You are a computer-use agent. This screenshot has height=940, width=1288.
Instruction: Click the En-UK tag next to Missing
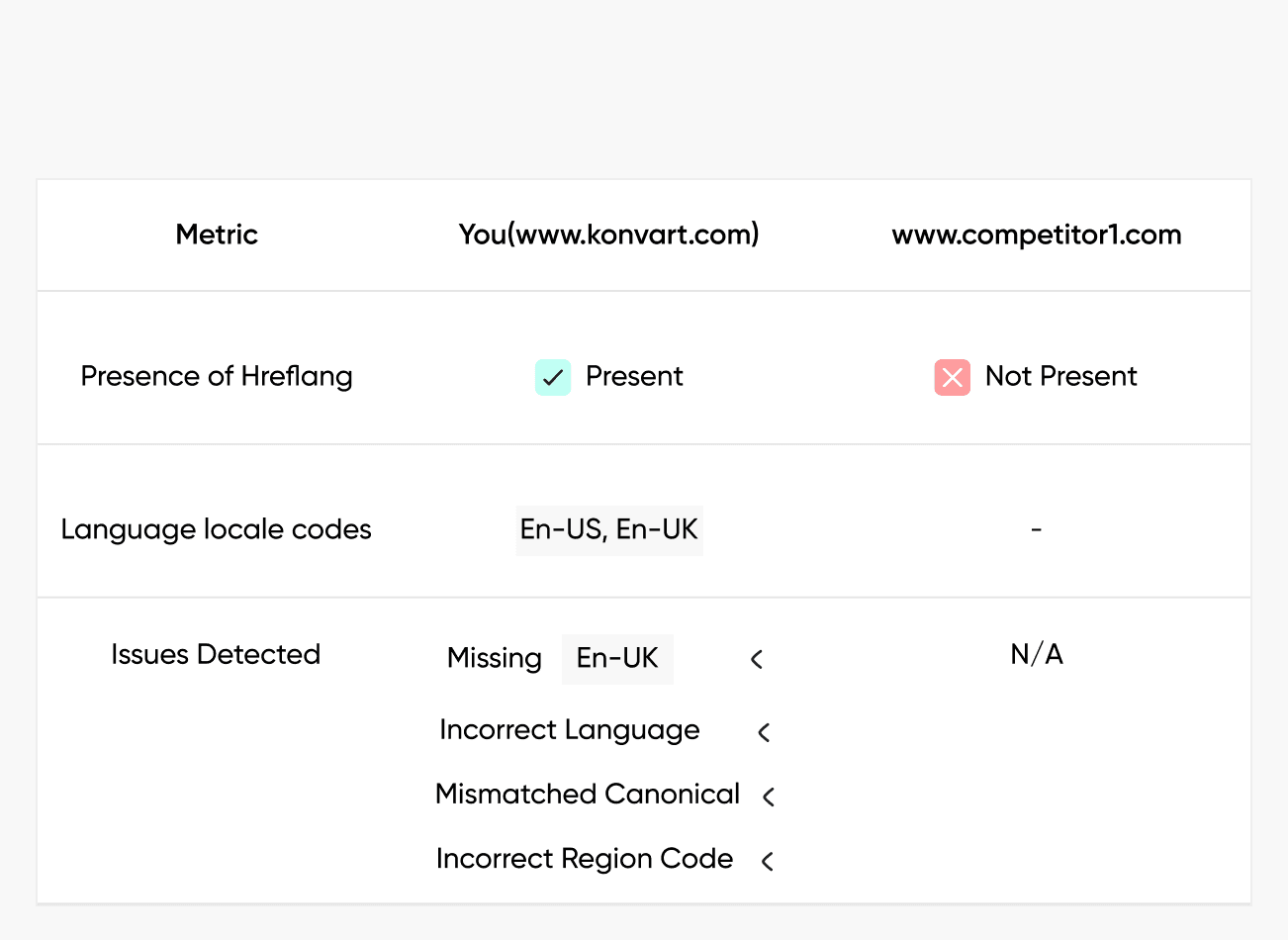click(x=617, y=659)
